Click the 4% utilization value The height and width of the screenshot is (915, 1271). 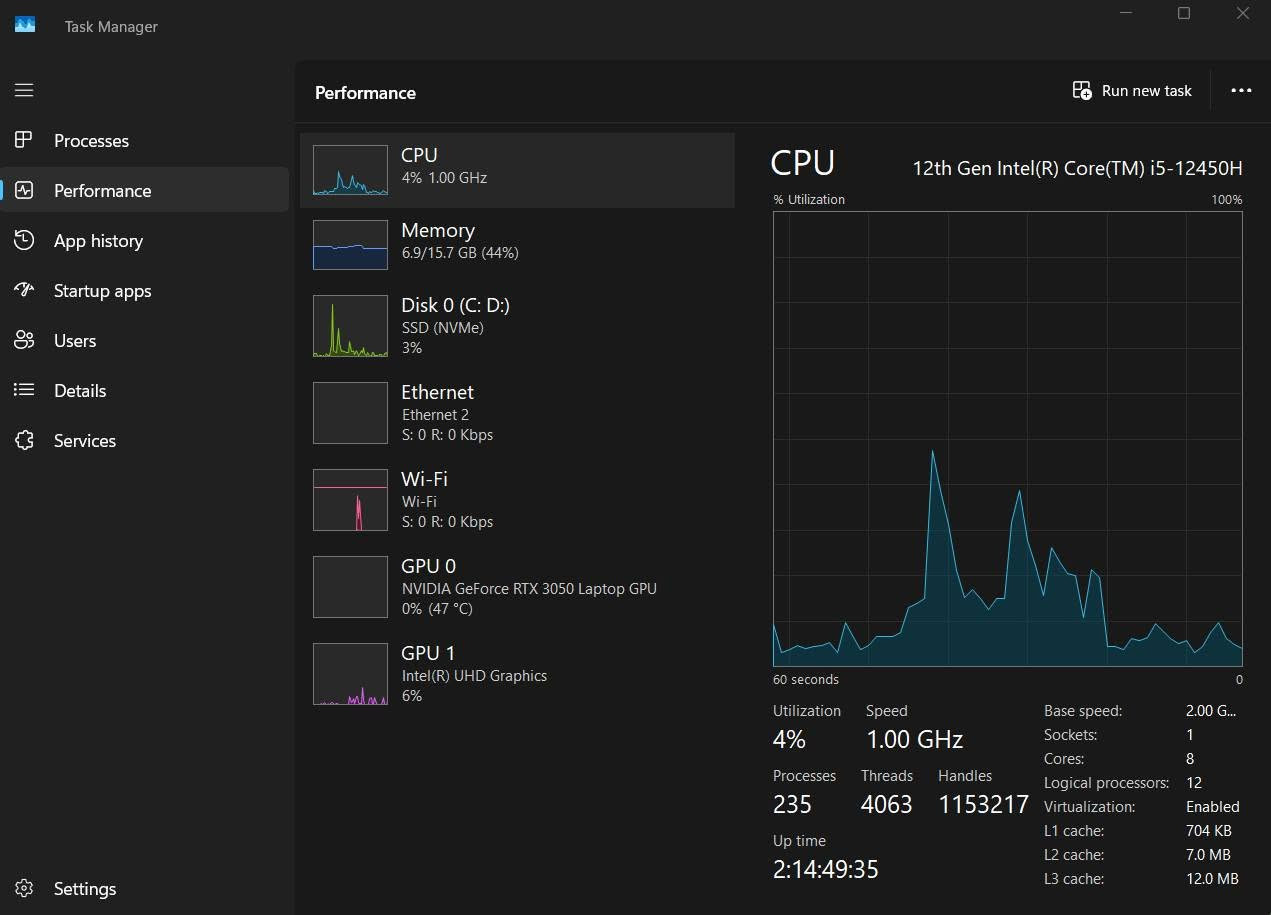(789, 739)
